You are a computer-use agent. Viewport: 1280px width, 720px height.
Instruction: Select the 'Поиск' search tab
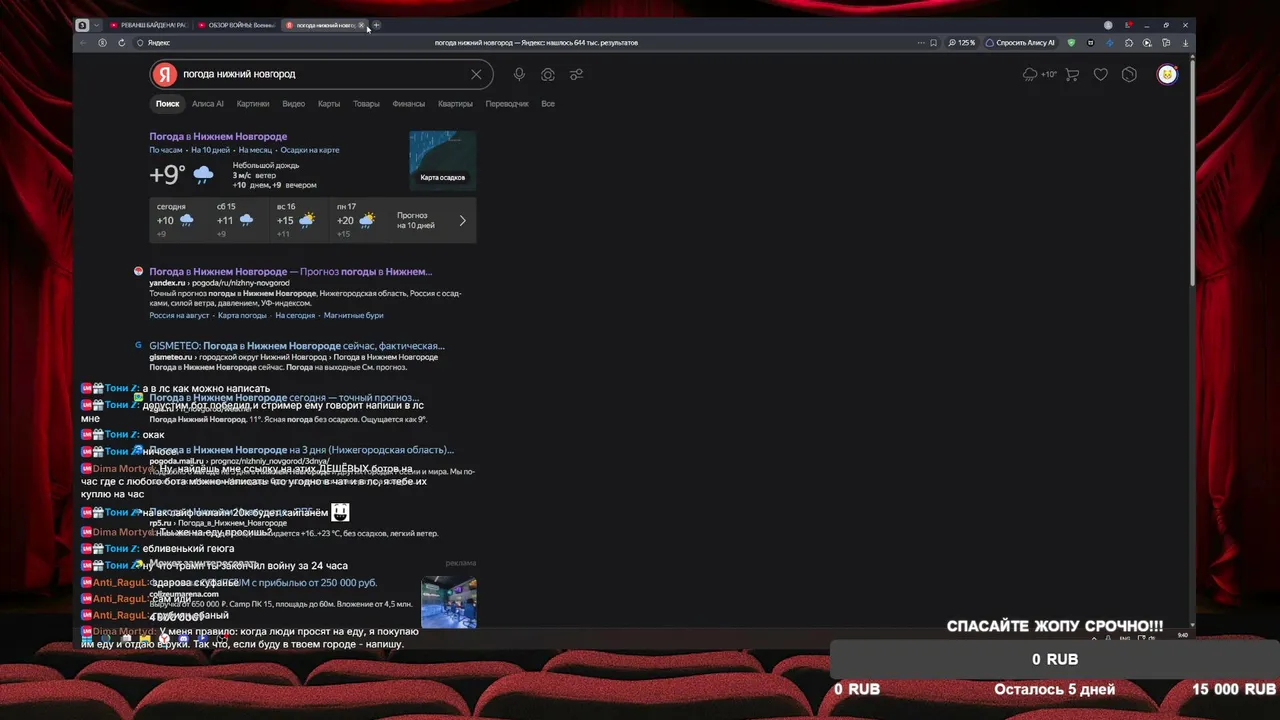click(x=168, y=104)
